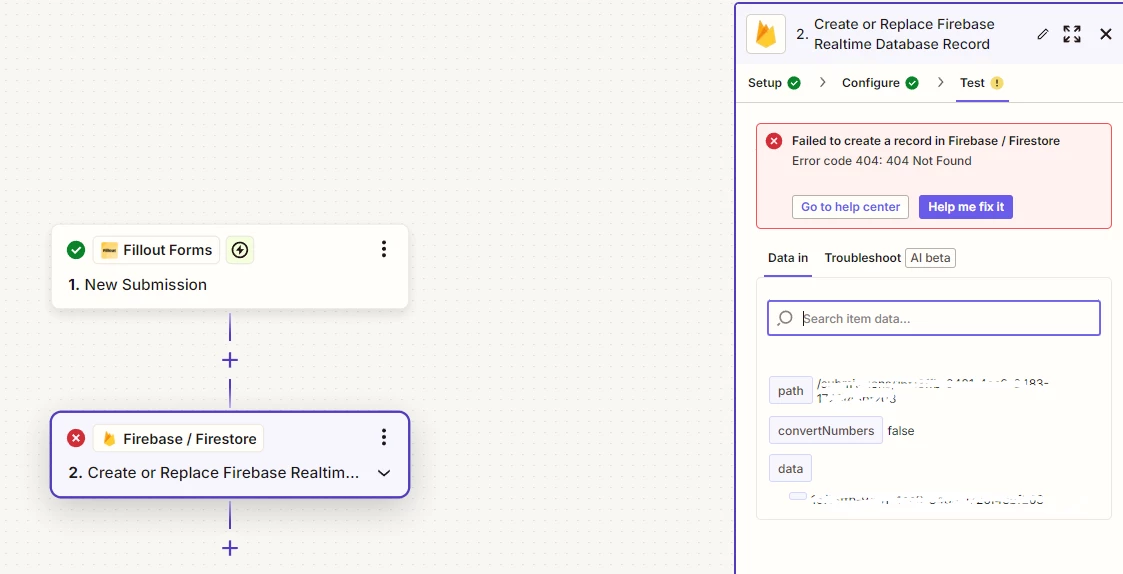Click the green check beside Configure
This screenshot has width=1123, height=574.
point(912,83)
